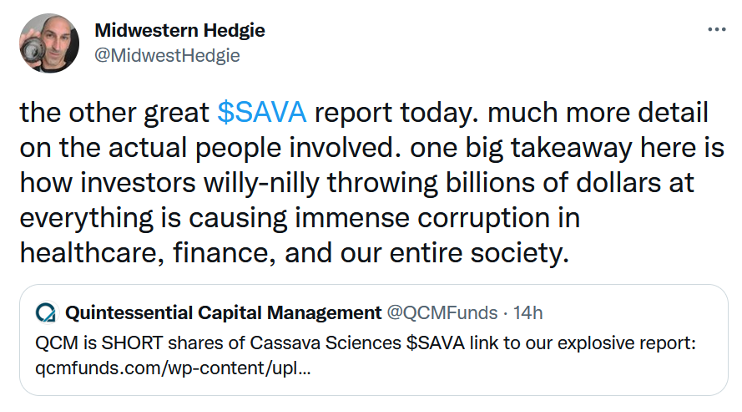The height and width of the screenshot is (412, 742).
Task: Open the Quintessential Capital Management account name
Action: coord(224,312)
